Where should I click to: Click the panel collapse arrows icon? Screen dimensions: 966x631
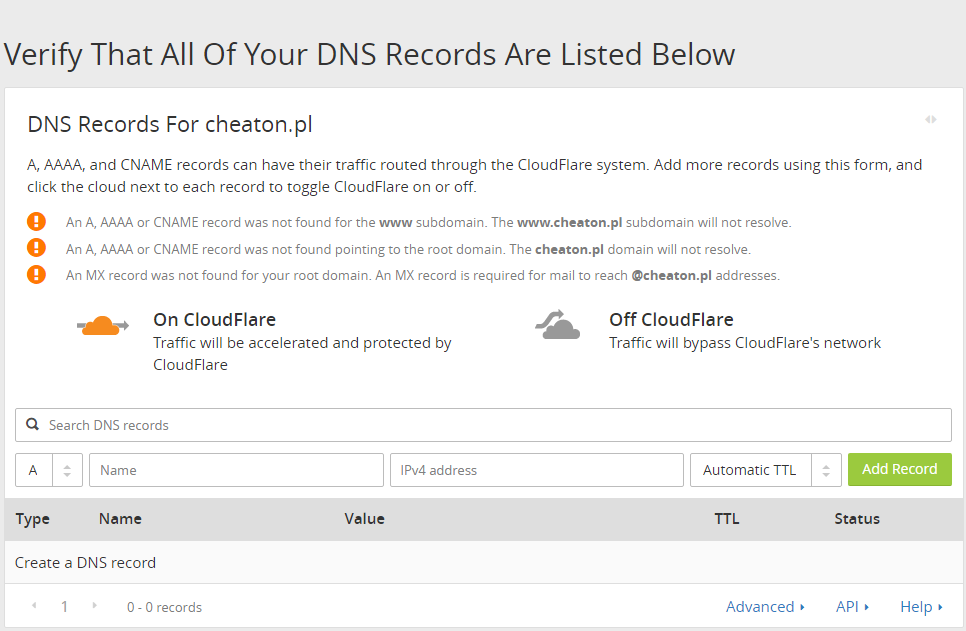tap(931, 120)
